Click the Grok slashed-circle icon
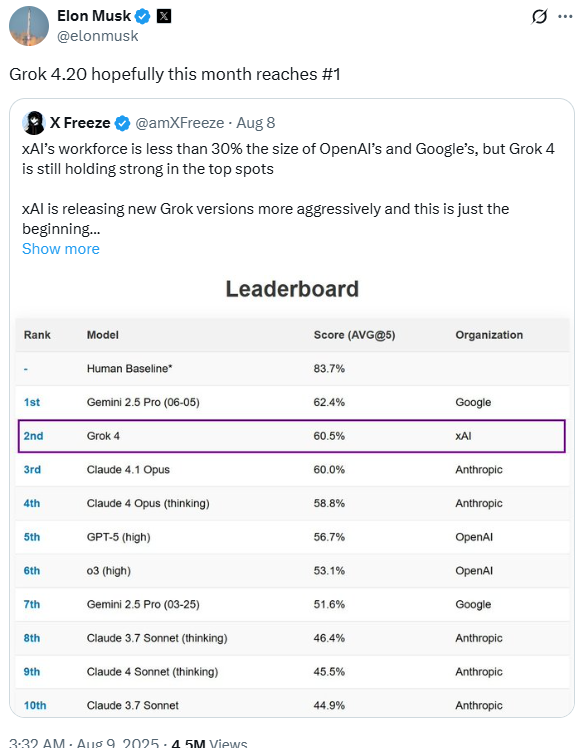Image resolution: width=581 pixels, height=748 pixels. coord(539,17)
